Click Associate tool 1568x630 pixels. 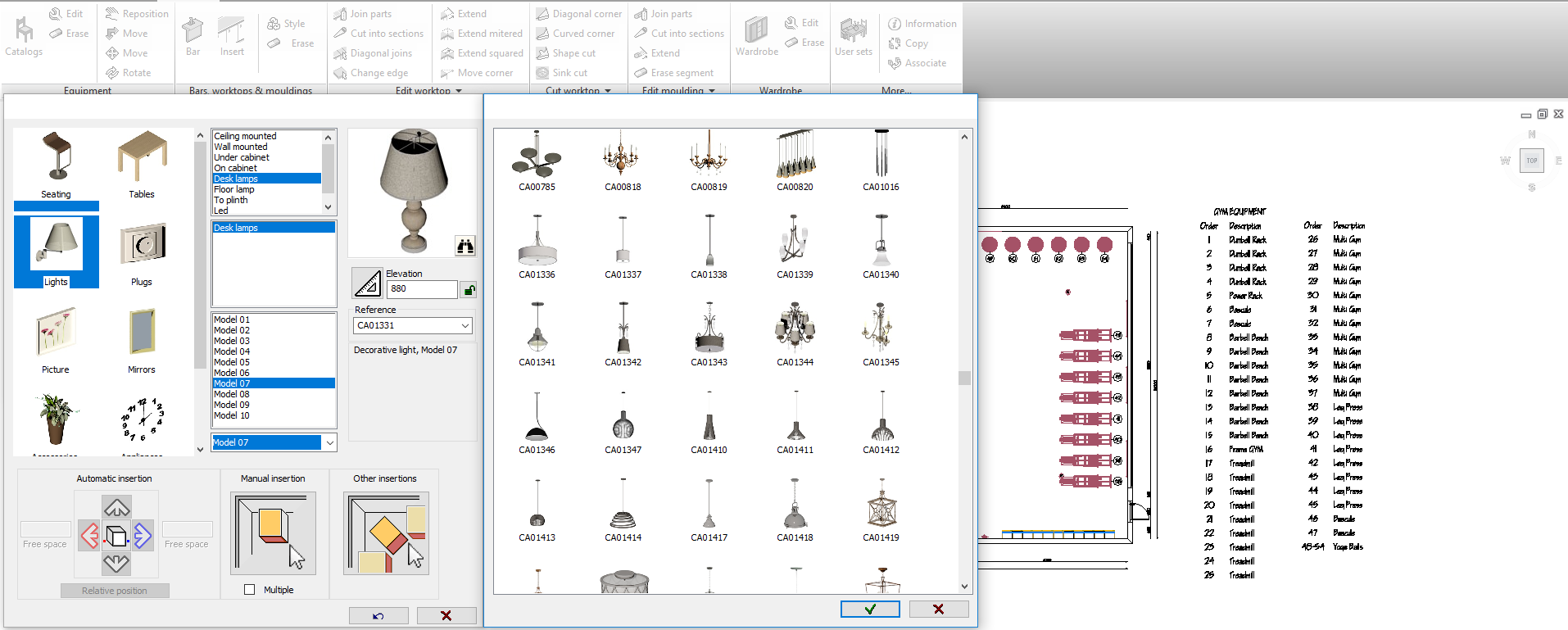coord(917,63)
